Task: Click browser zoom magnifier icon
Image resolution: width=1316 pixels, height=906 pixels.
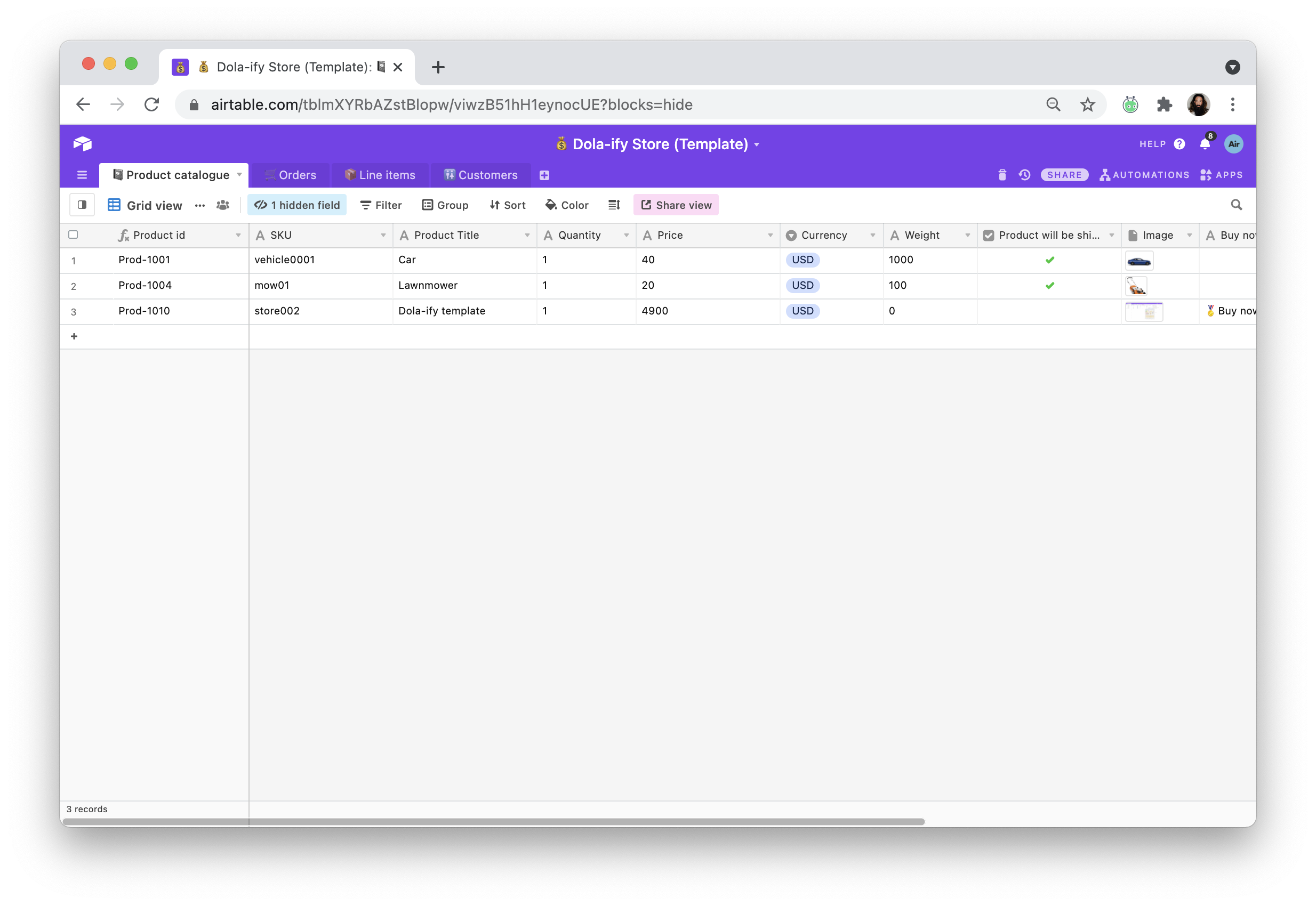Action: [x=1053, y=104]
